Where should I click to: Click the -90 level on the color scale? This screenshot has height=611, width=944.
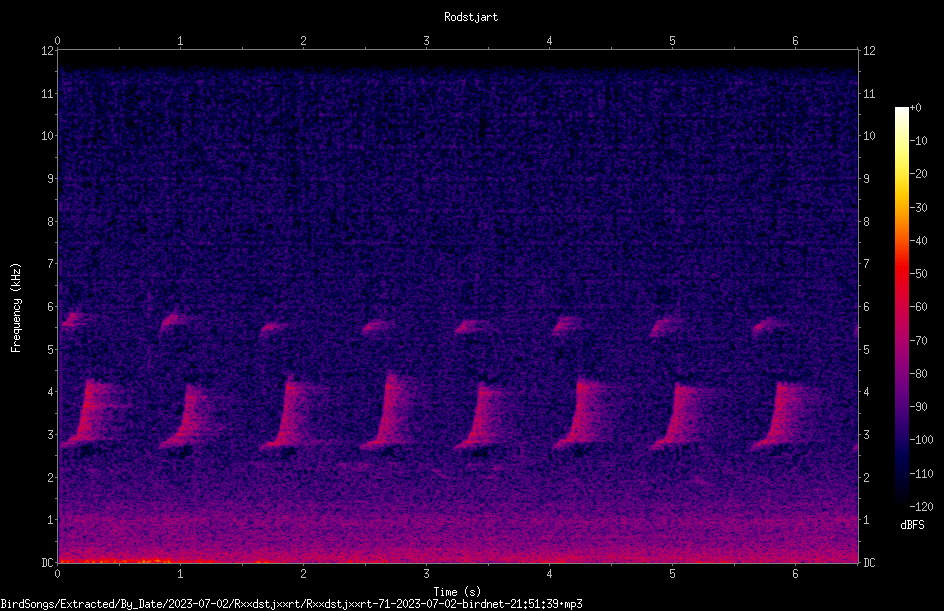(918, 406)
